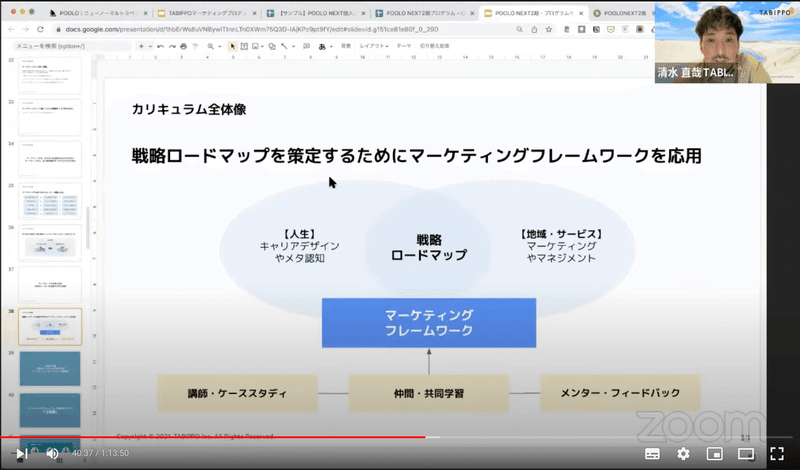Select slide 33 thumbnail
This screenshot has height=470, width=800.
click(50, 117)
